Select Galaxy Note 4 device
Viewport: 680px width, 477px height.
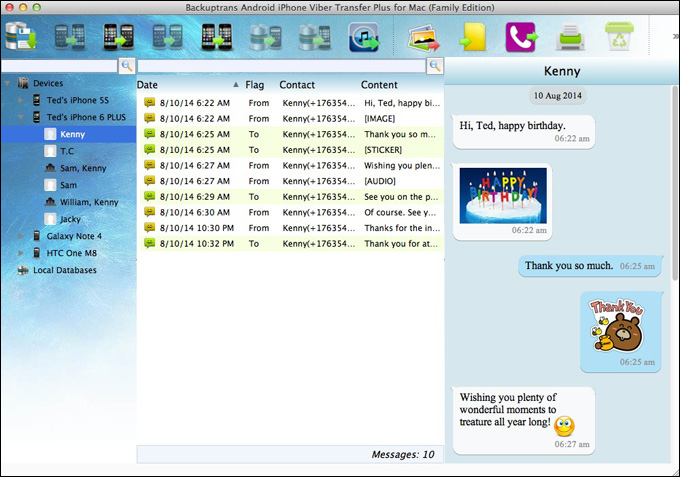click(x=74, y=236)
